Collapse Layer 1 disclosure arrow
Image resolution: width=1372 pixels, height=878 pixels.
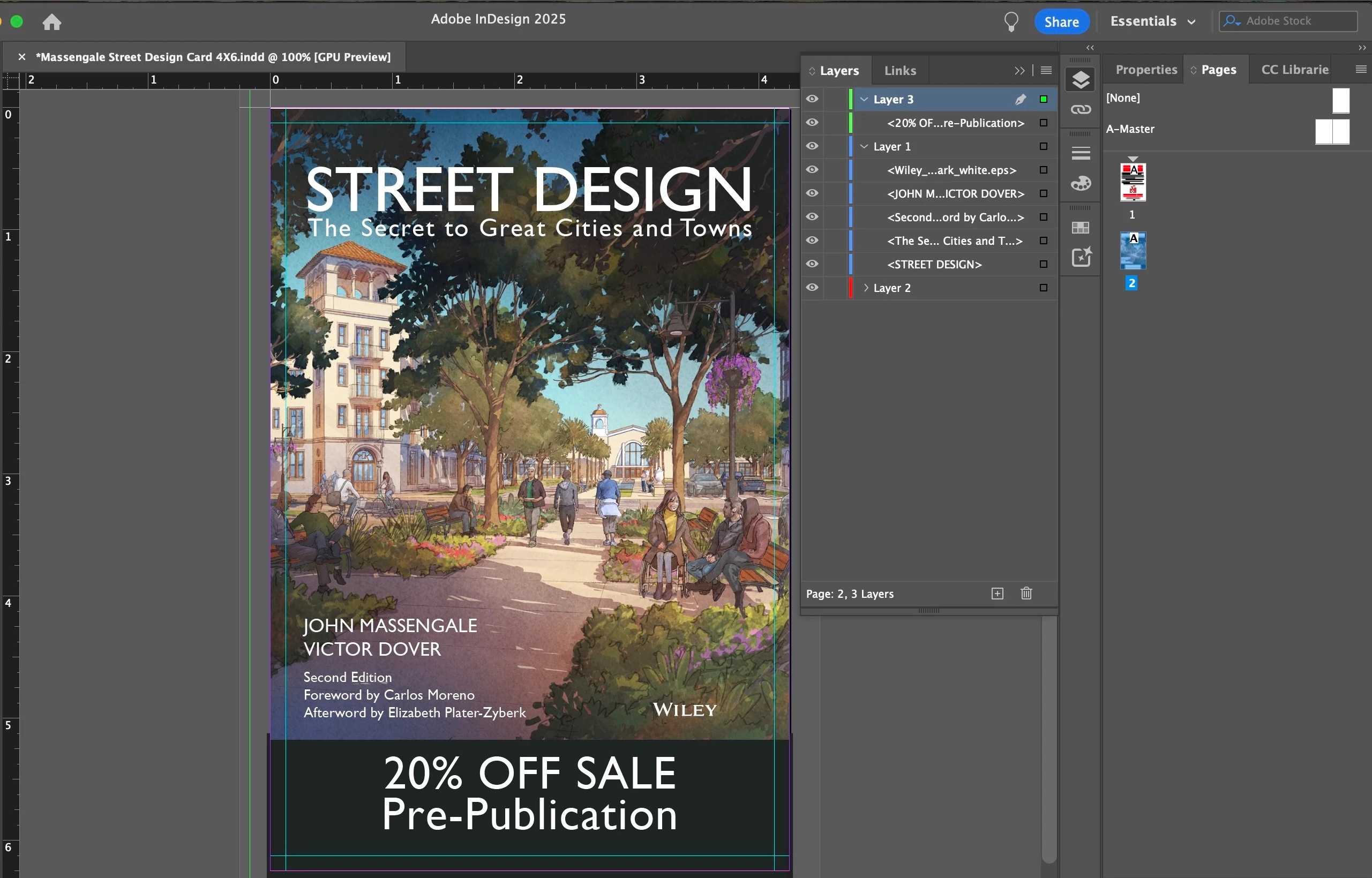[x=864, y=147]
